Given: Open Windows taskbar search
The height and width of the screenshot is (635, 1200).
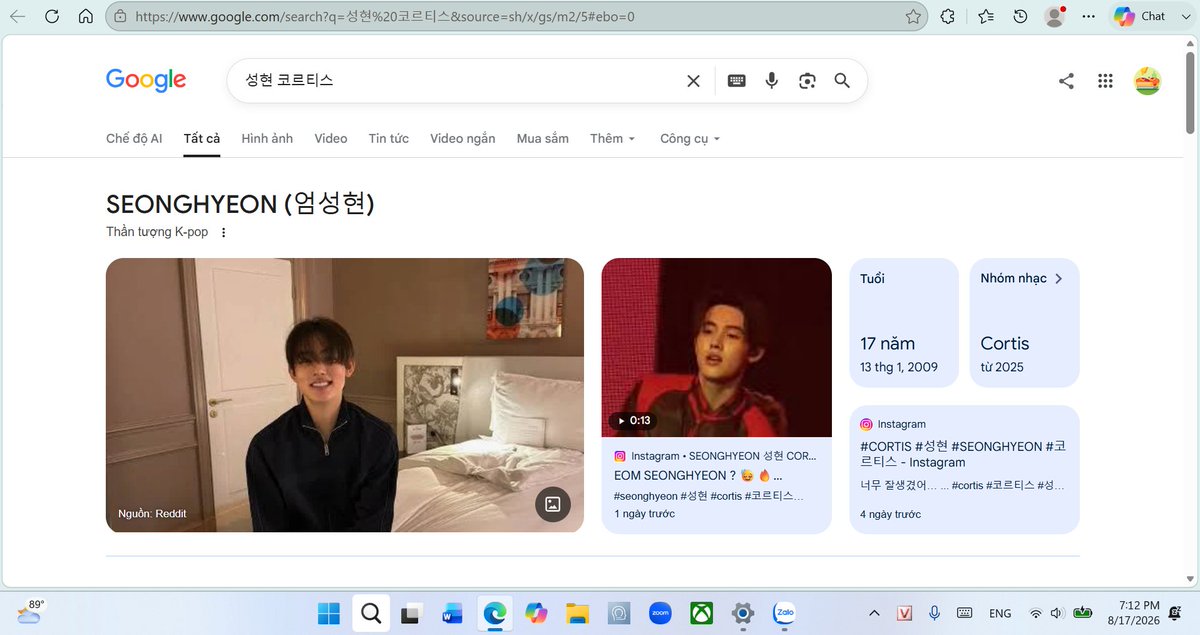Looking at the screenshot, I should click(x=371, y=613).
